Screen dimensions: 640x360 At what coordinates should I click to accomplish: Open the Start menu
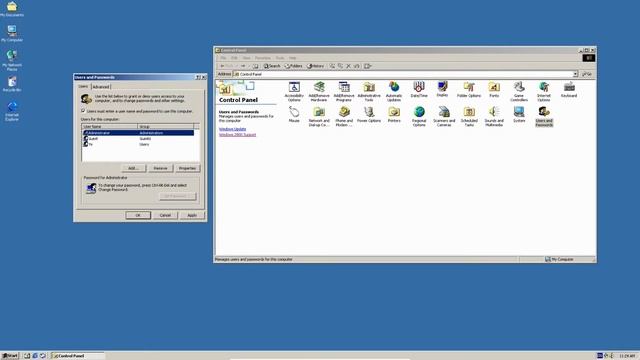pos(10,356)
